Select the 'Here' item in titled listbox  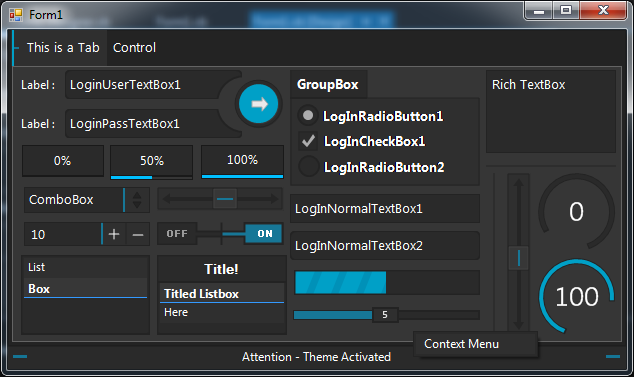coord(222,312)
